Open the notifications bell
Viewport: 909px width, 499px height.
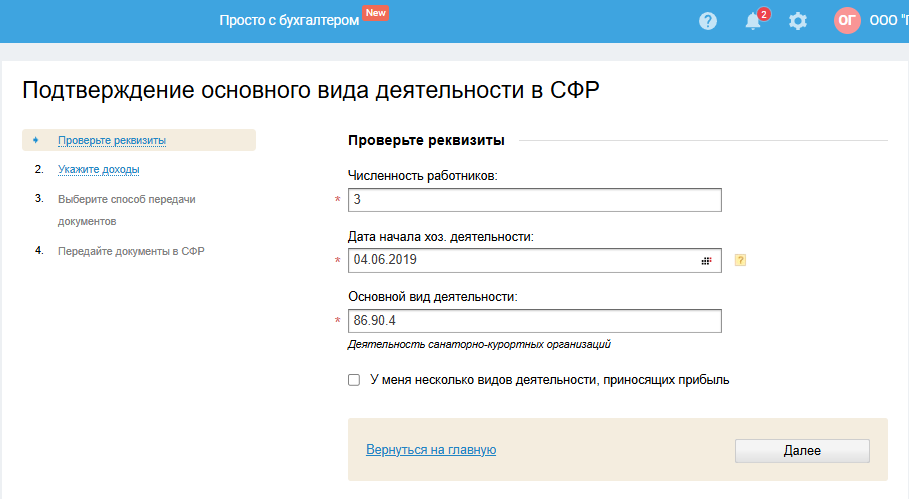pyautogui.click(x=754, y=21)
